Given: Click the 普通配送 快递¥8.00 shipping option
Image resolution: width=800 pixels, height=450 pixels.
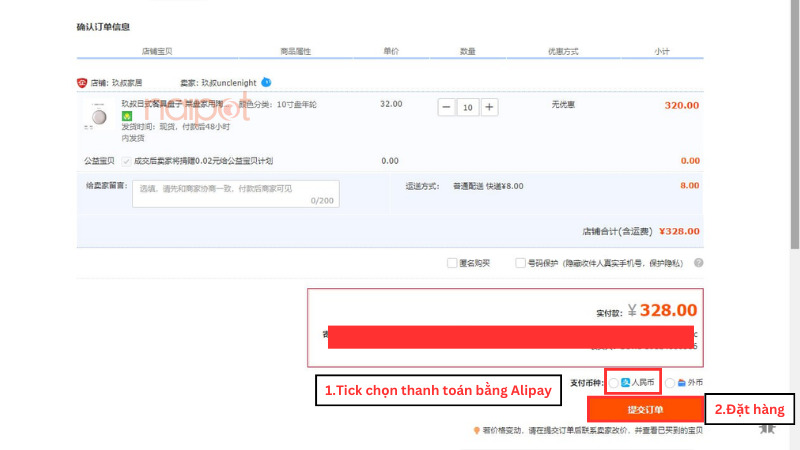Looking at the screenshot, I should (x=488, y=186).
